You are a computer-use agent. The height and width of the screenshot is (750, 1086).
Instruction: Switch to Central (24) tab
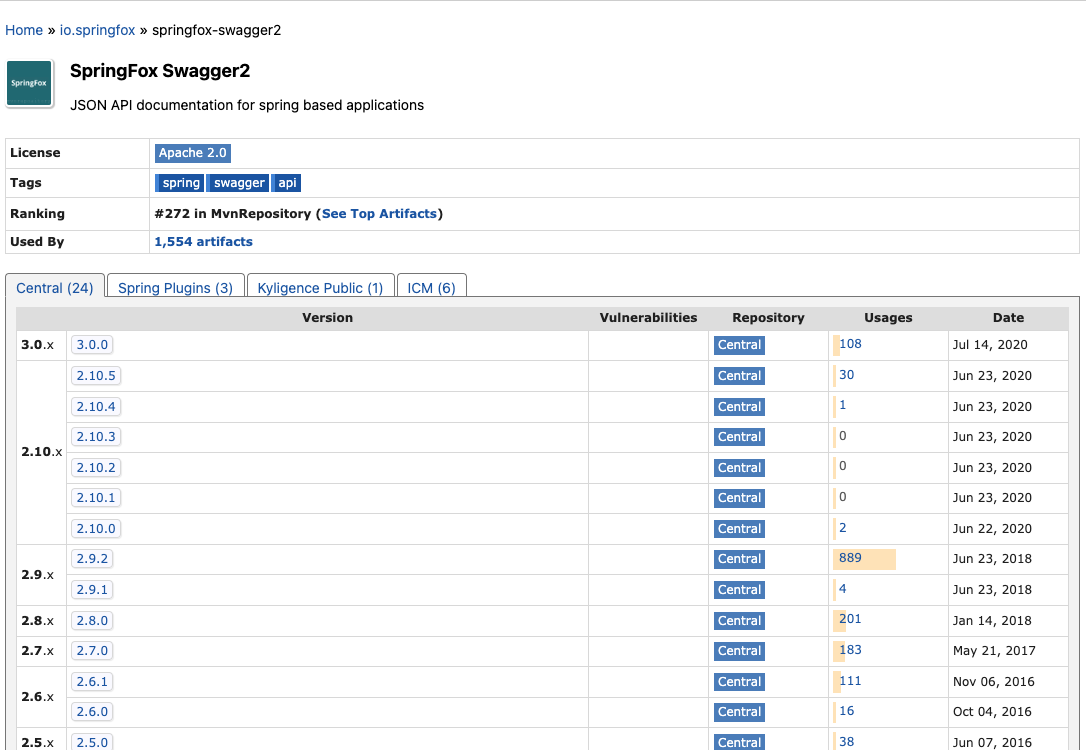tap(55, 288)
